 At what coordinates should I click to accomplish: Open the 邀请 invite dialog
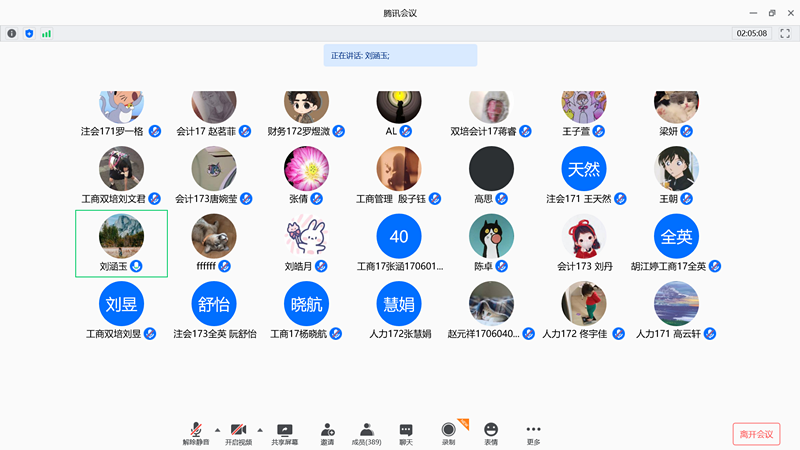[x=327, y=431]
